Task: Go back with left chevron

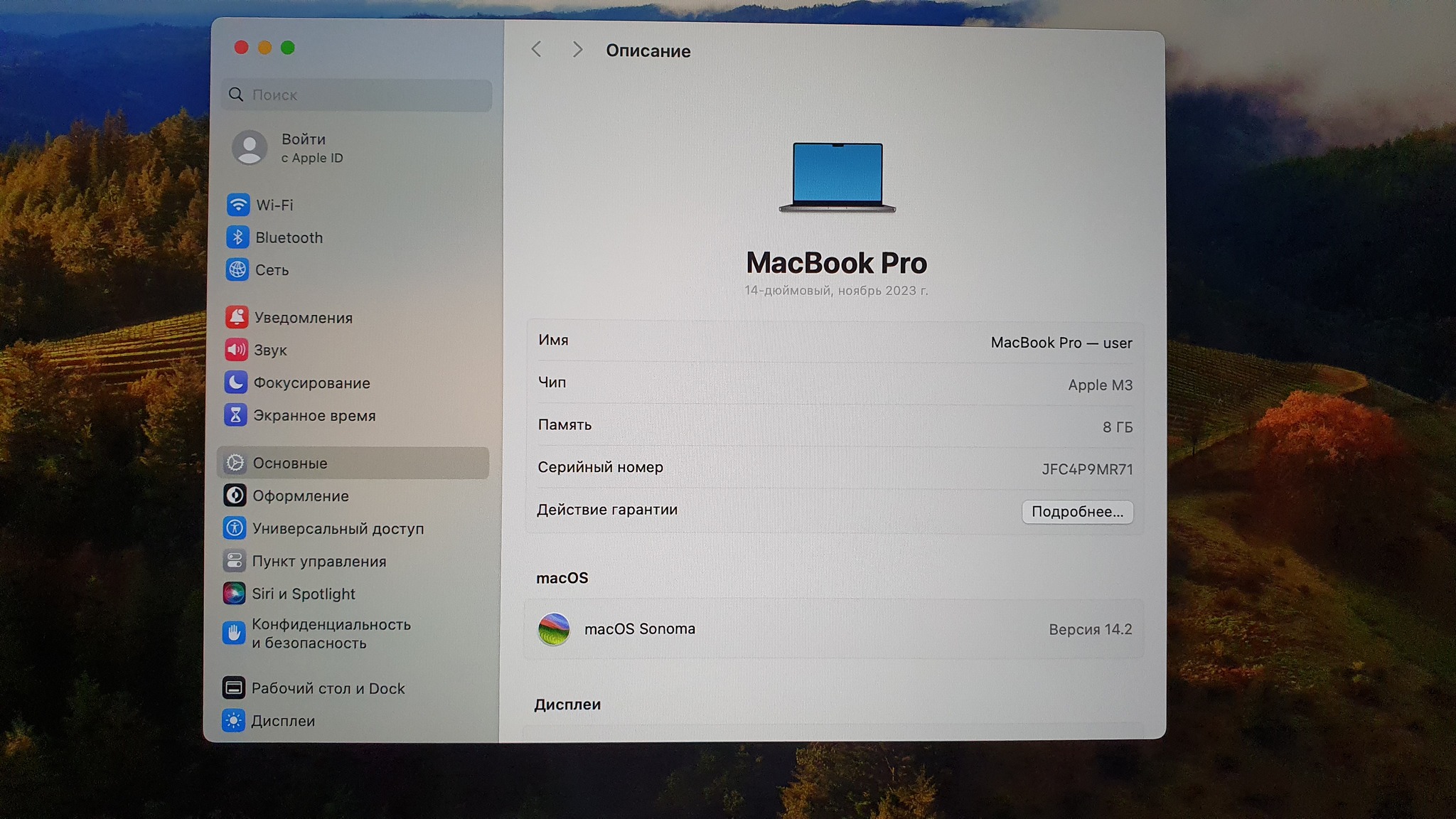Action: pos(537,50)
